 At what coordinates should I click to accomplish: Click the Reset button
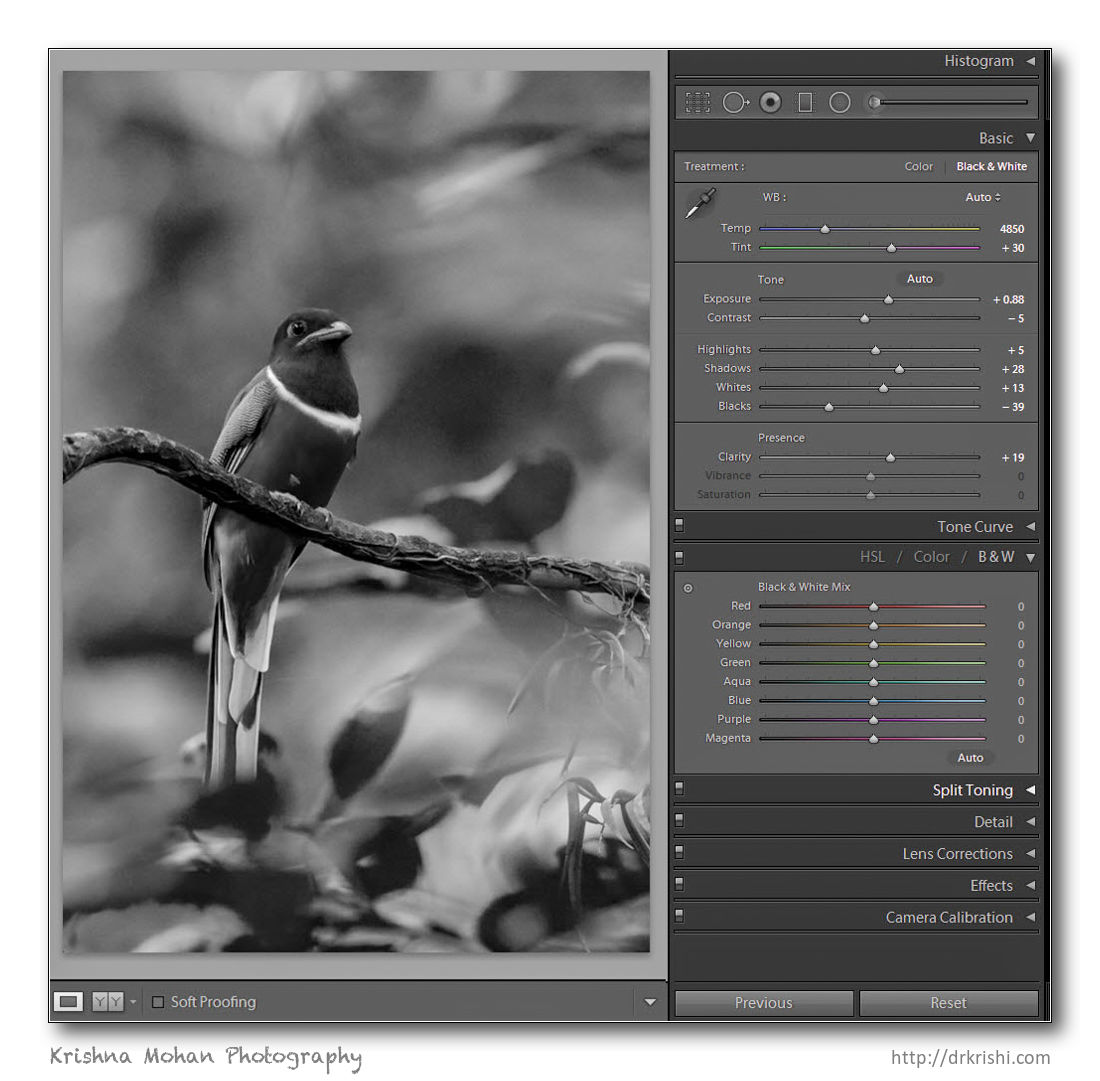[x=948, y=1003]
